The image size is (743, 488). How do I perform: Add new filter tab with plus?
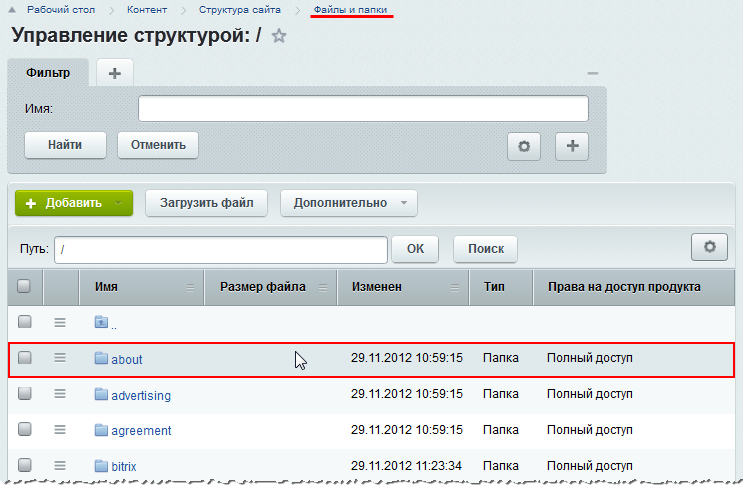[115, 73]
